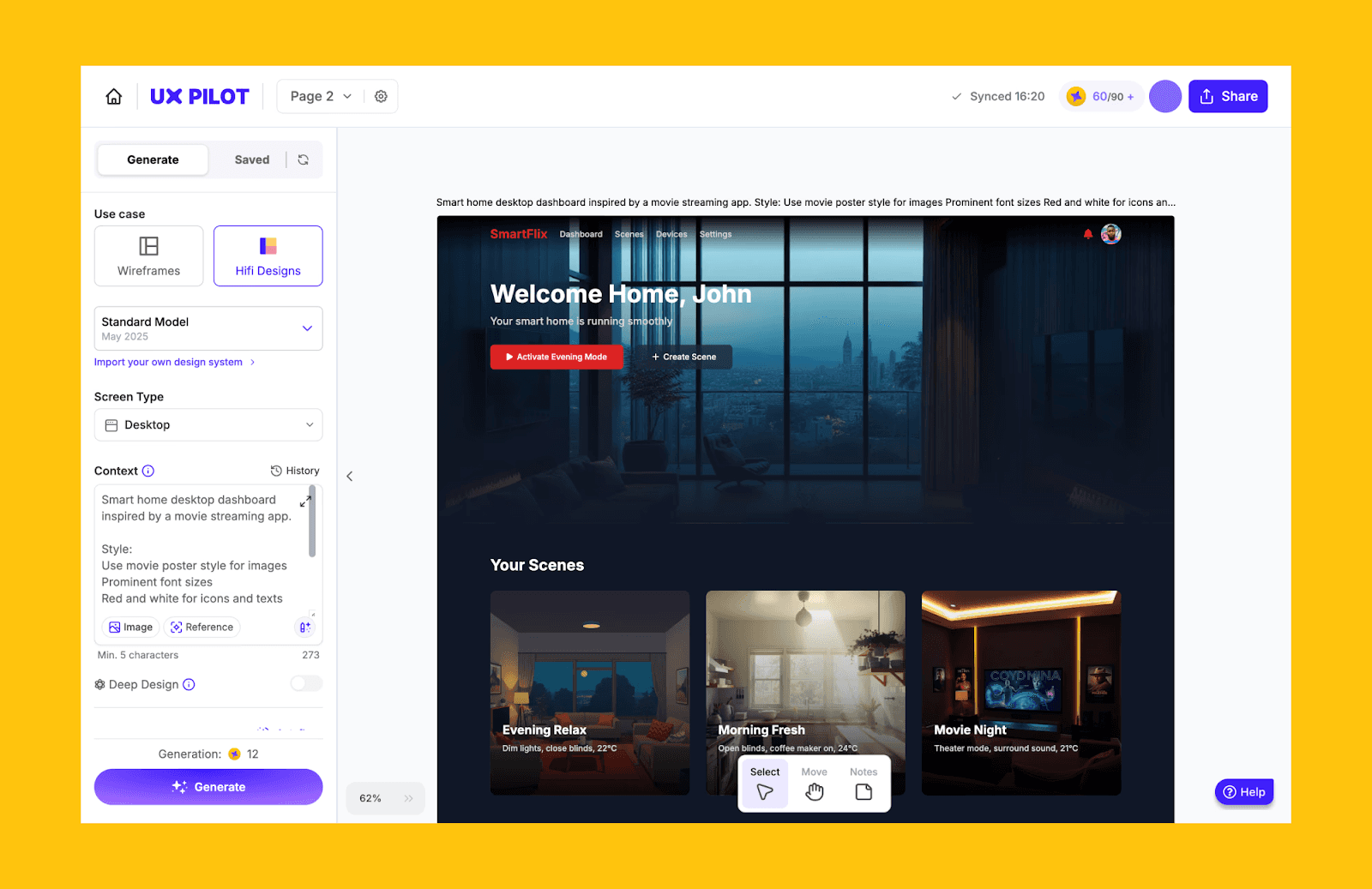Select the Generate tab in the sidebar

[152, 159]
